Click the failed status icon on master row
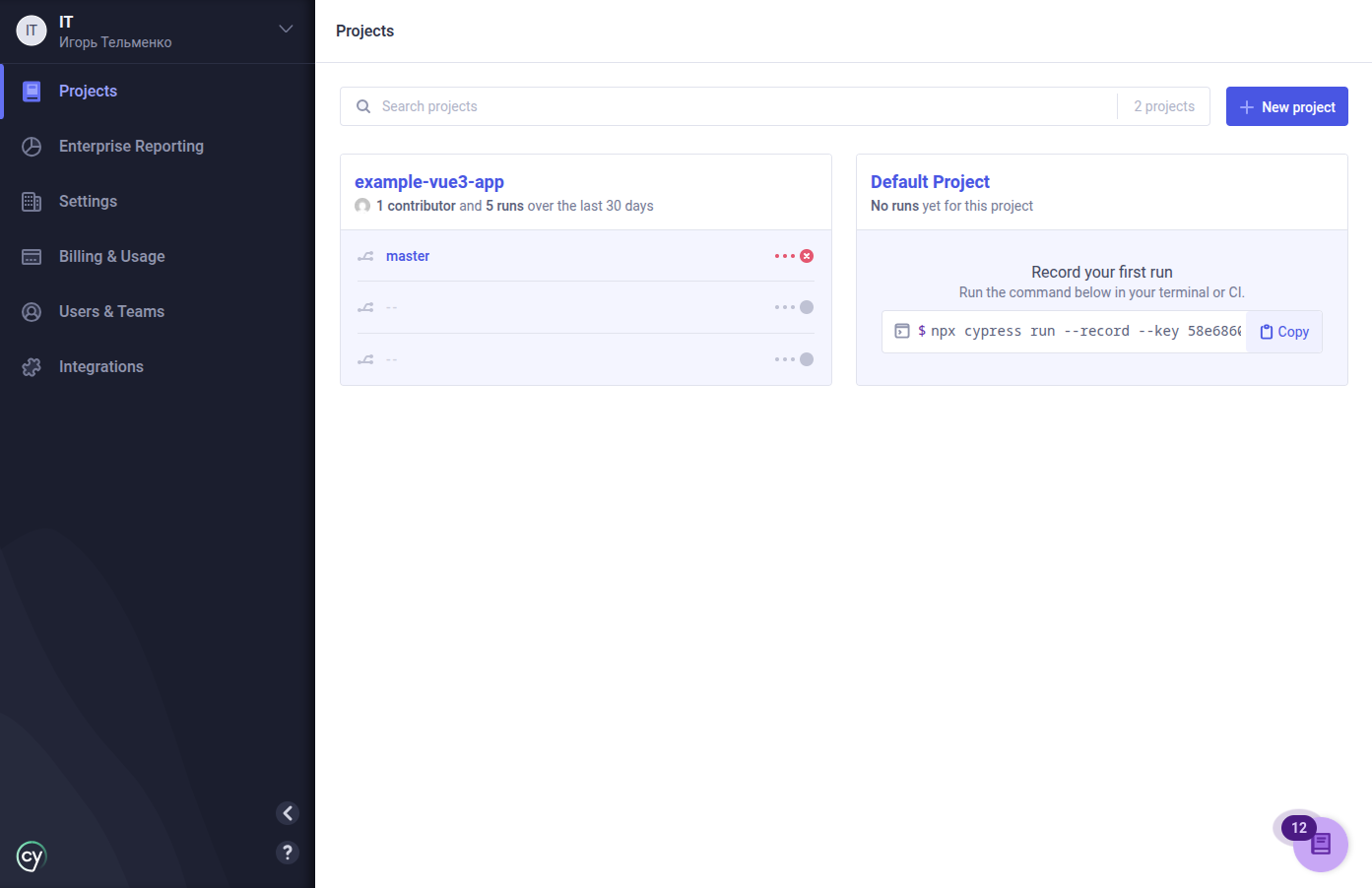 point(807,256)
